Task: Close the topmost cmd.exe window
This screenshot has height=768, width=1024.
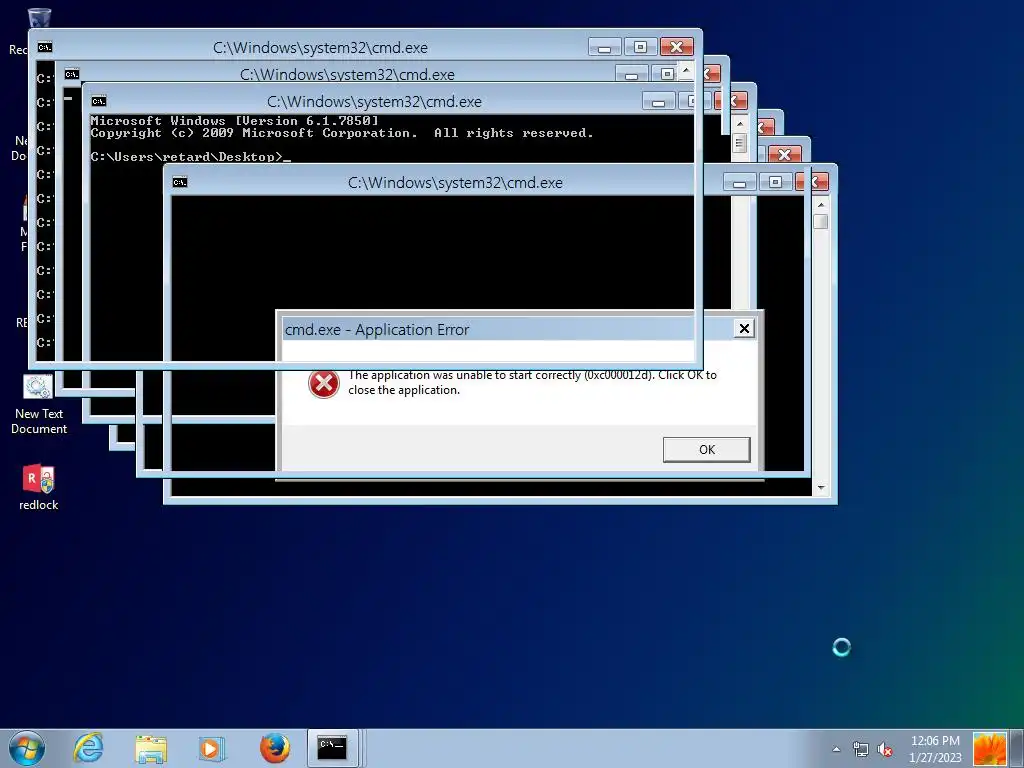Action: click(x=677, y=47)
